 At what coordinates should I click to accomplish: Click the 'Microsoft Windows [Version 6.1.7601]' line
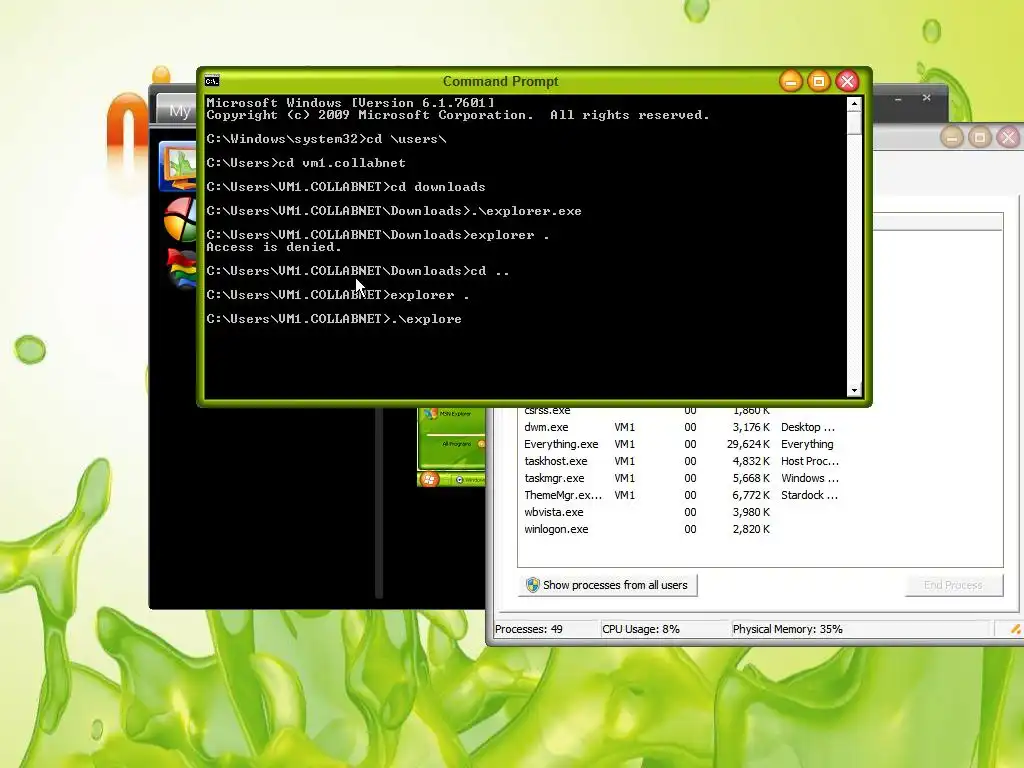(351, 103)
